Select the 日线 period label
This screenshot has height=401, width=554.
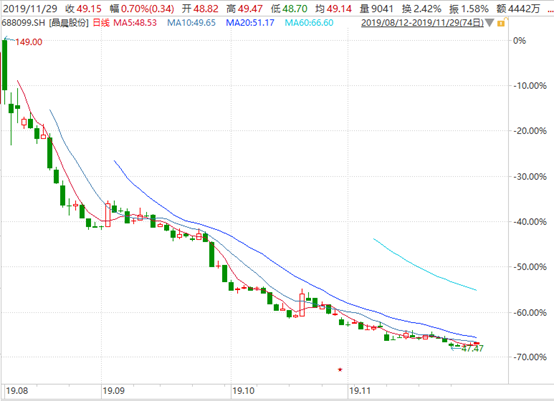pos(101,23)
